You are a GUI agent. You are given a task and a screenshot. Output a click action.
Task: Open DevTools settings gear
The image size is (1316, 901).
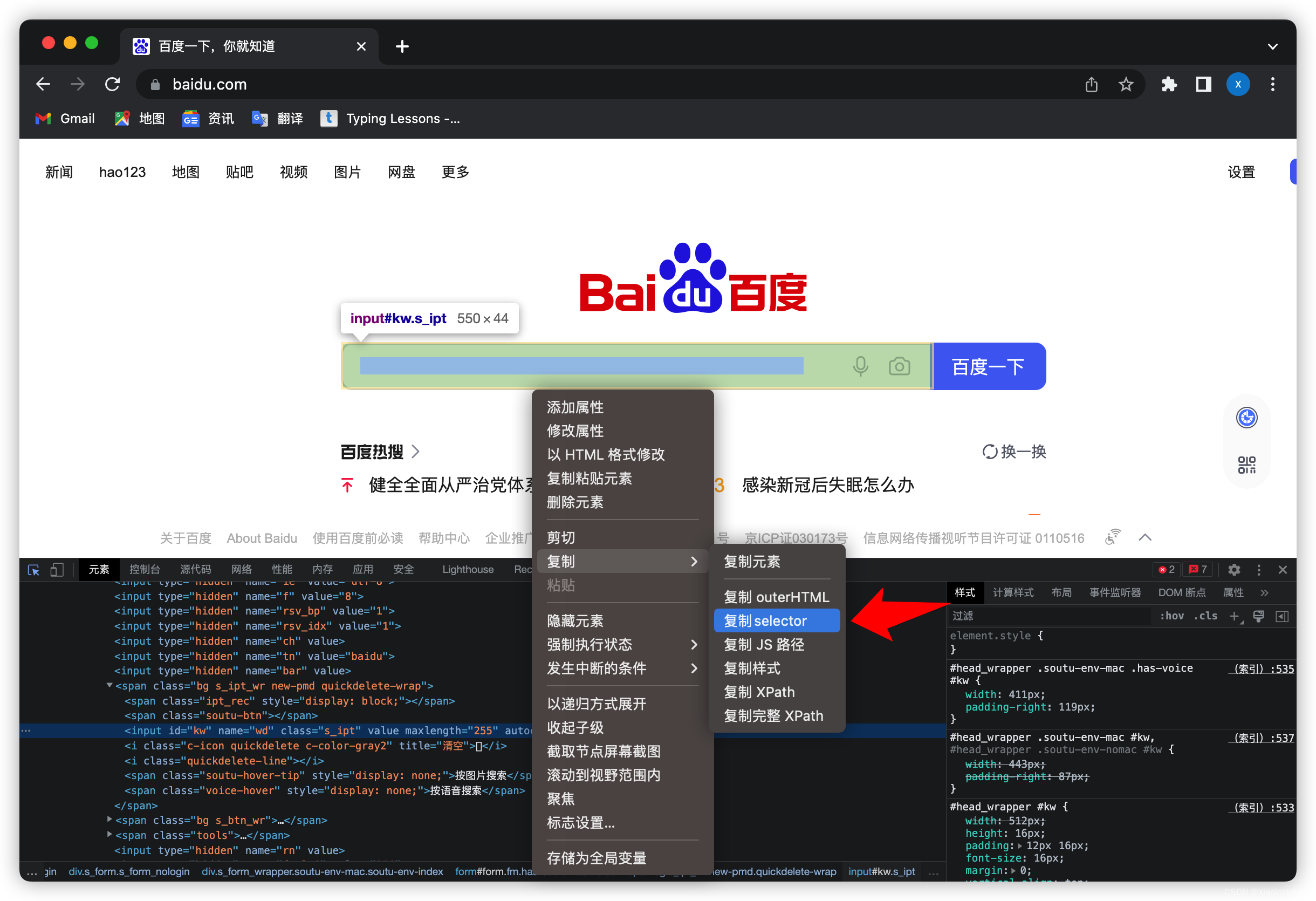coord(1233,570)
